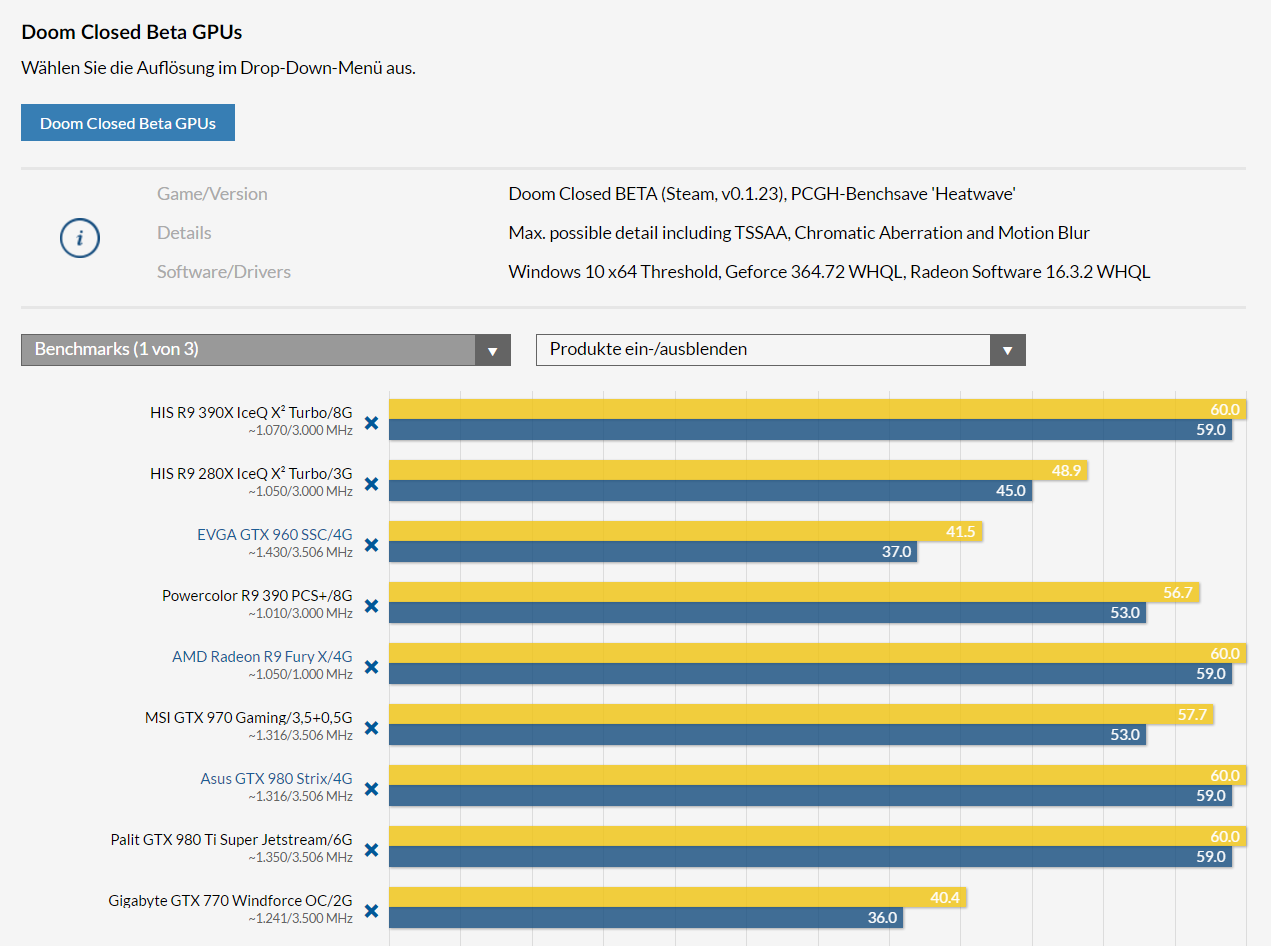Open the Benchmarks (1 von 3) dropdown
1280x946 pixels.
265,350
